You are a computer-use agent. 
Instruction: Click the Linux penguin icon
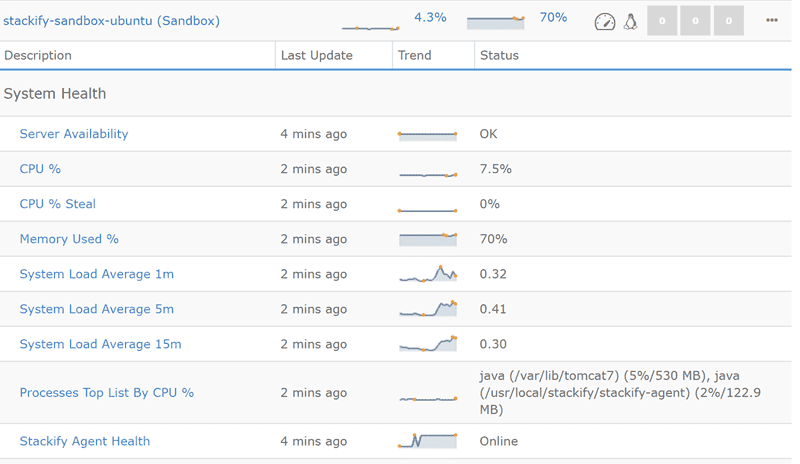[x=631, y=21]
